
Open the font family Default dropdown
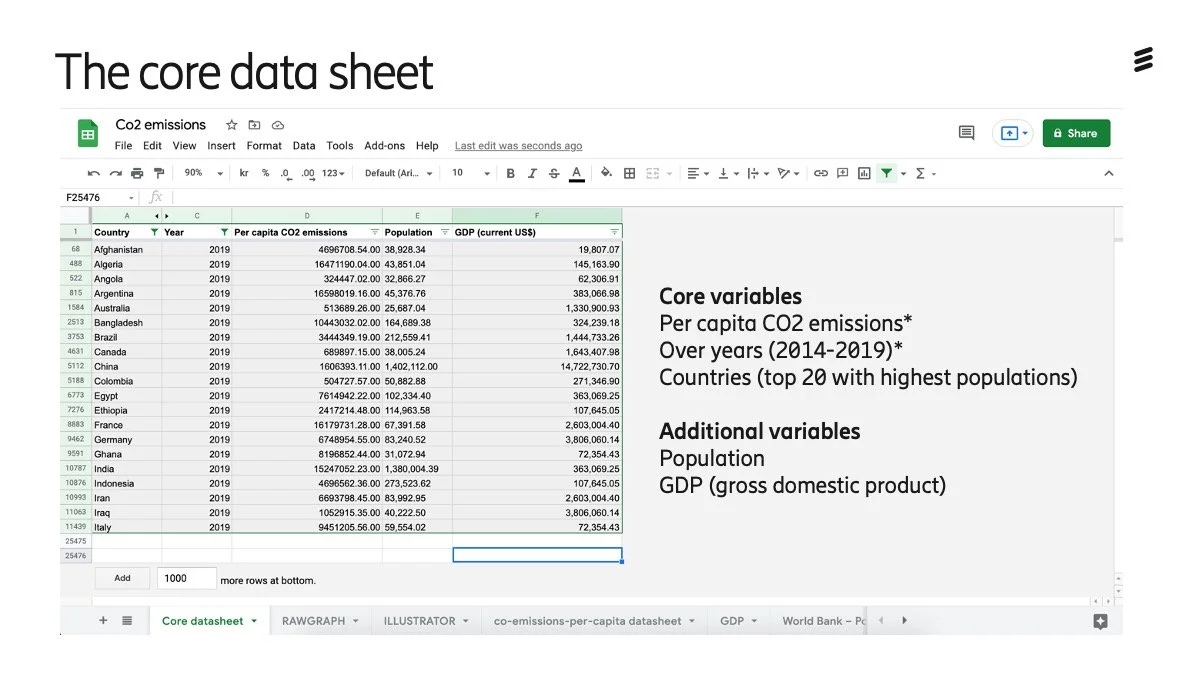[x=399, y=173]
